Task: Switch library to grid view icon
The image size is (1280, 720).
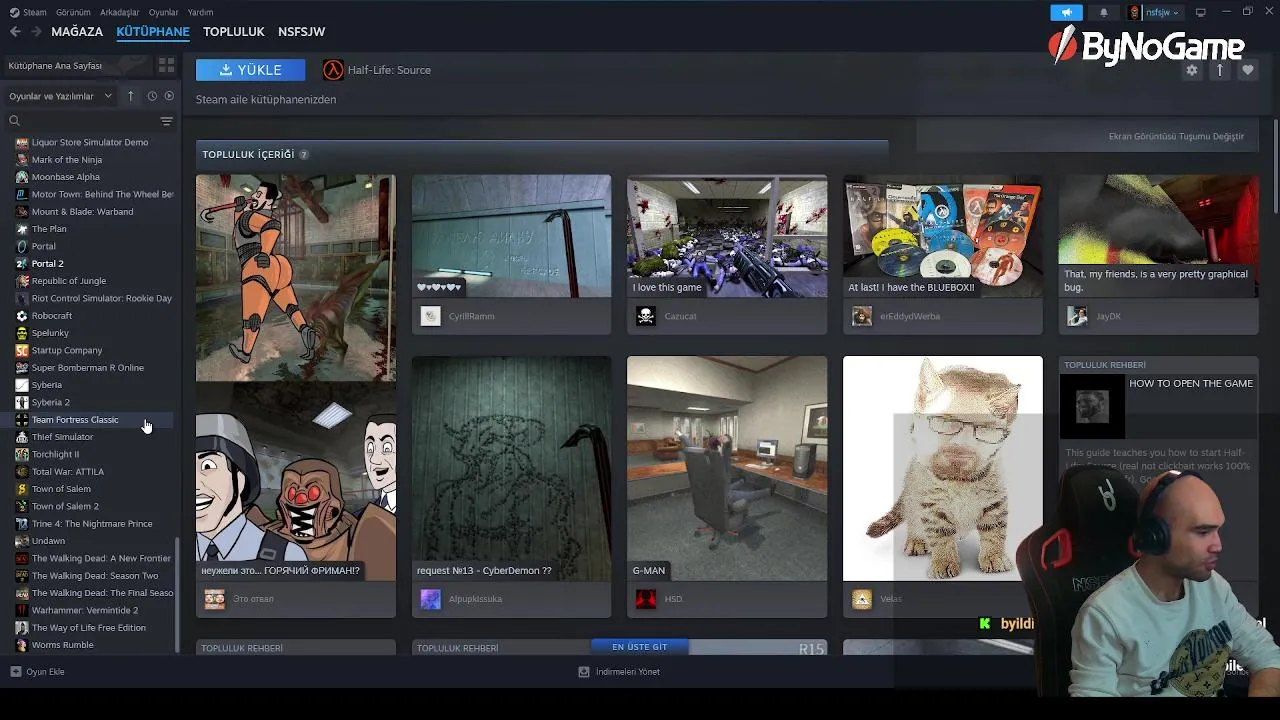Action: [x=166, y=65]
